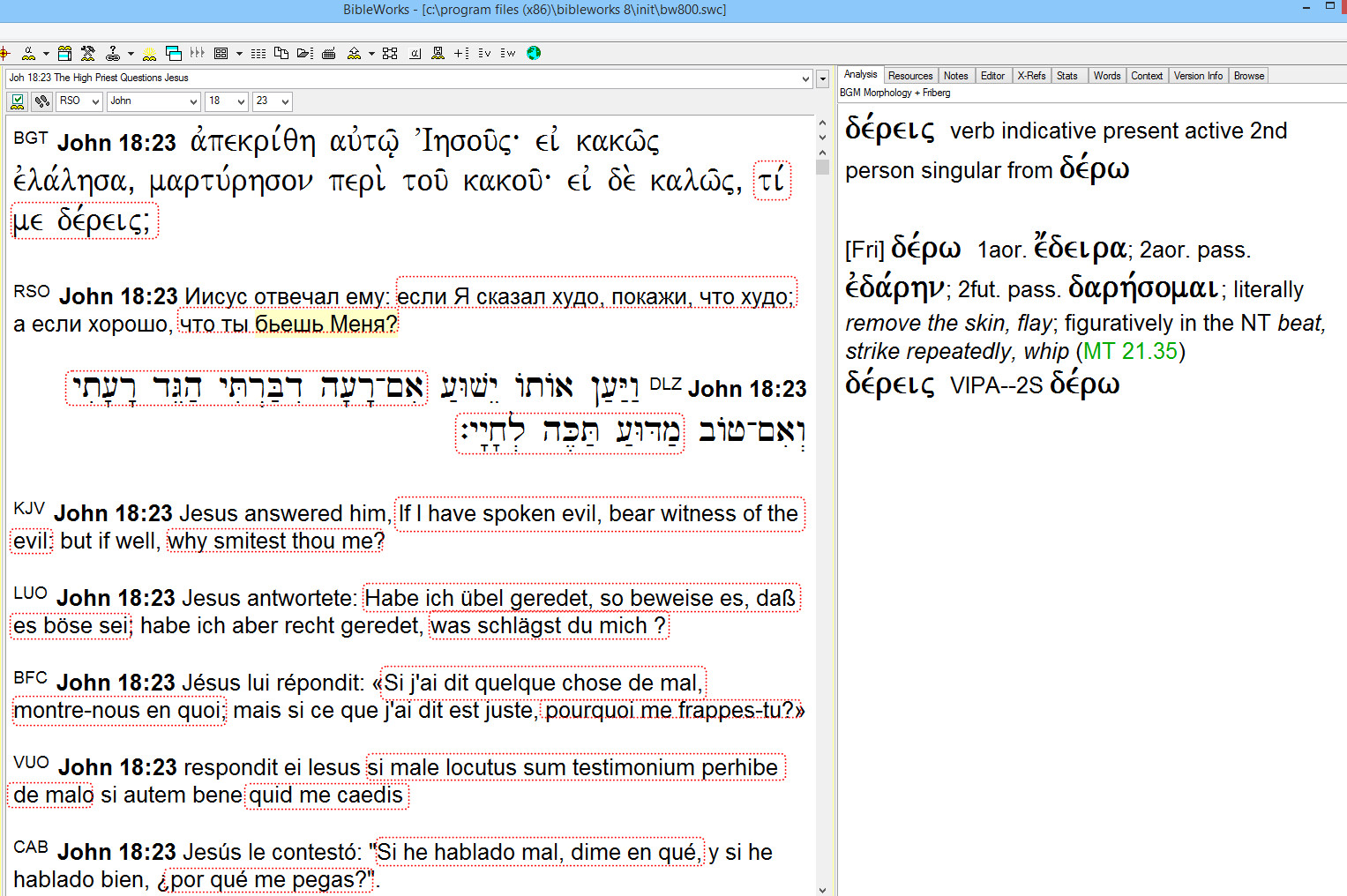1347x896 pixels.
Task: Click the dotted list V toolbar icon
Action: 484,53
